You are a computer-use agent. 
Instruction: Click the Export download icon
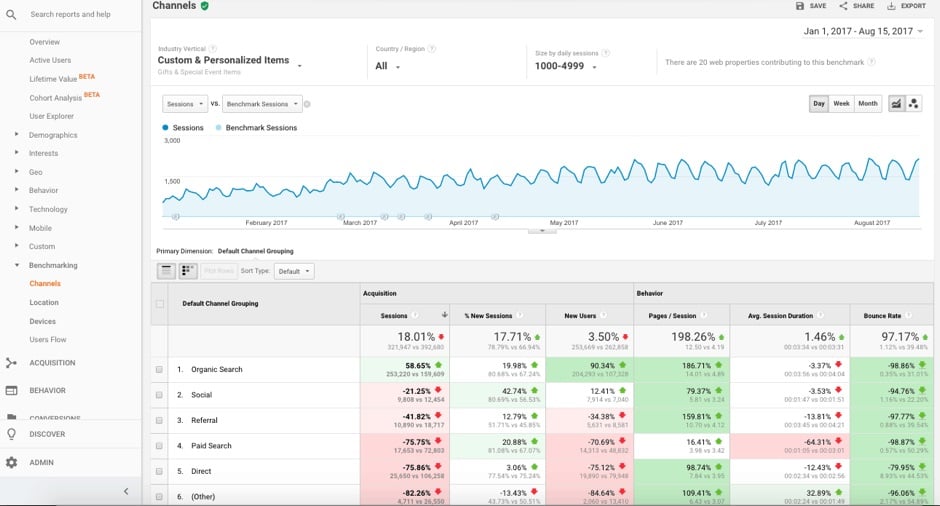(x=891, y=5)
